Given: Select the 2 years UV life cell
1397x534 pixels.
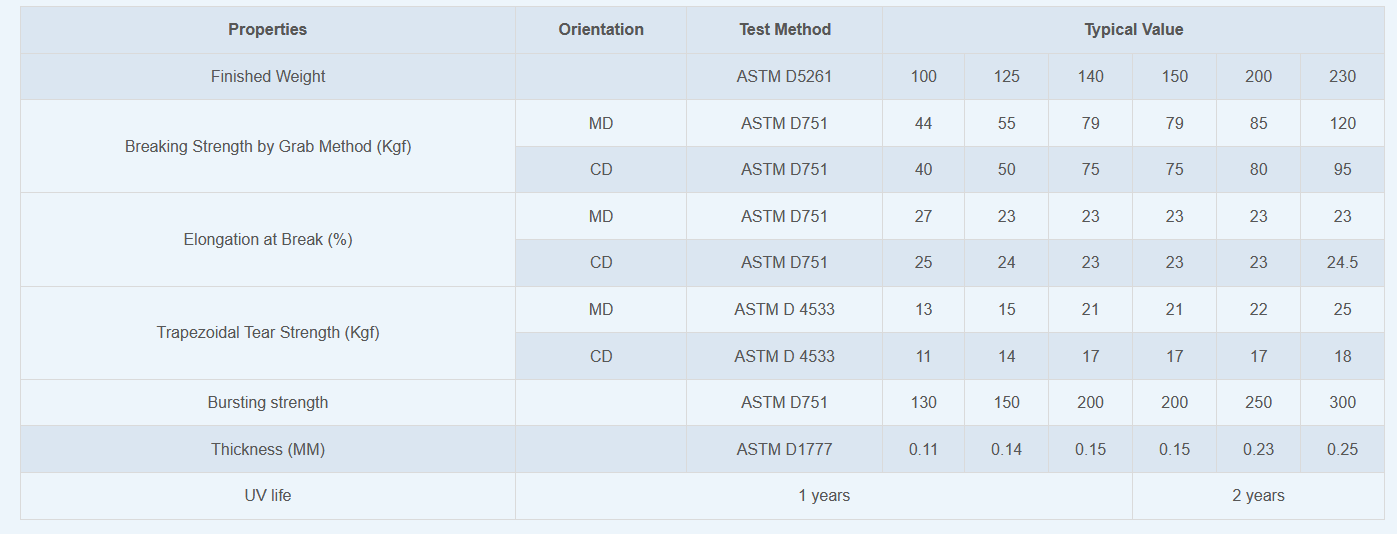Looking at the screenshot, I should pos(1258,496).
